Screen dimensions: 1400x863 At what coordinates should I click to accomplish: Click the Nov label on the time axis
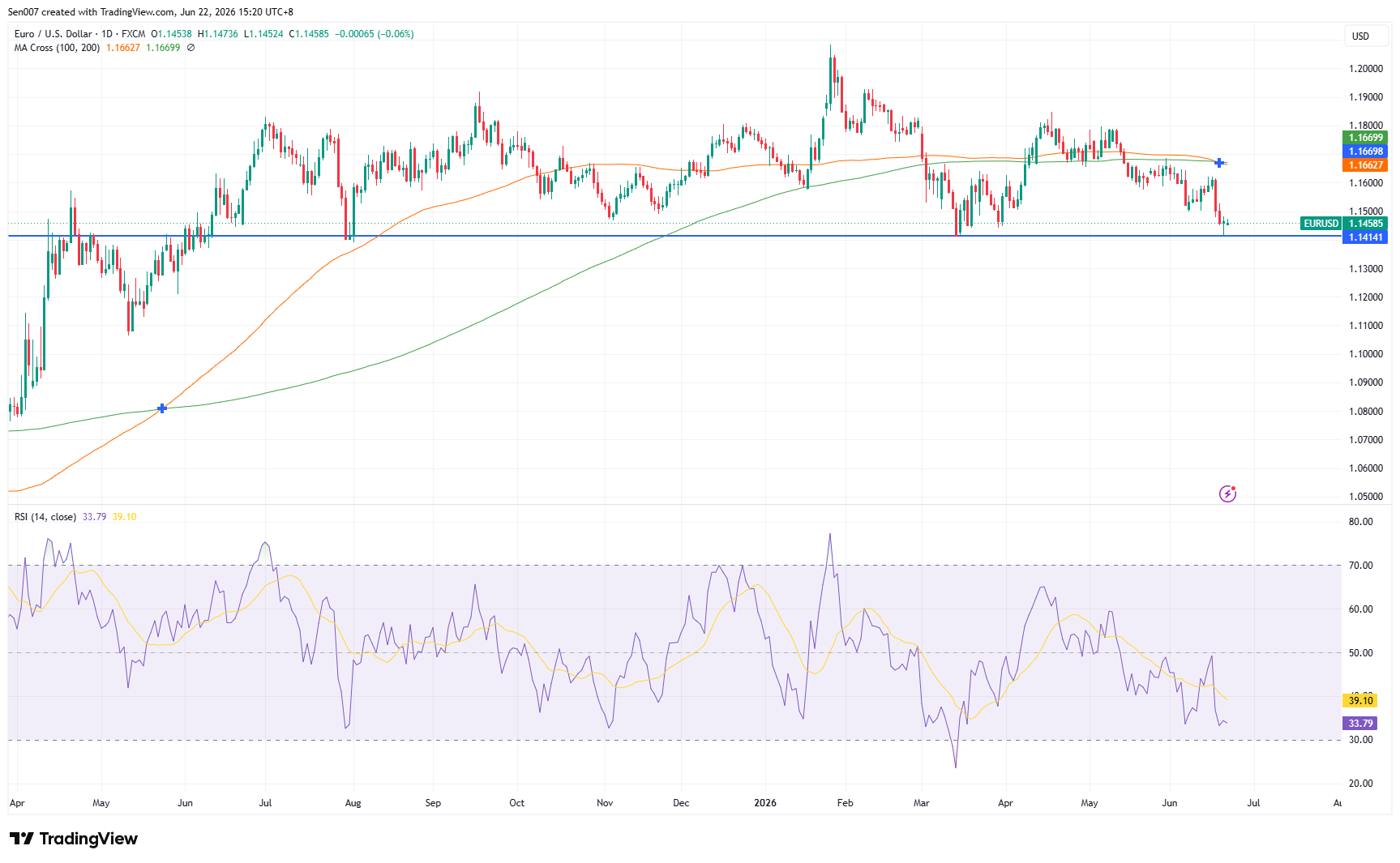coord(605,803)
